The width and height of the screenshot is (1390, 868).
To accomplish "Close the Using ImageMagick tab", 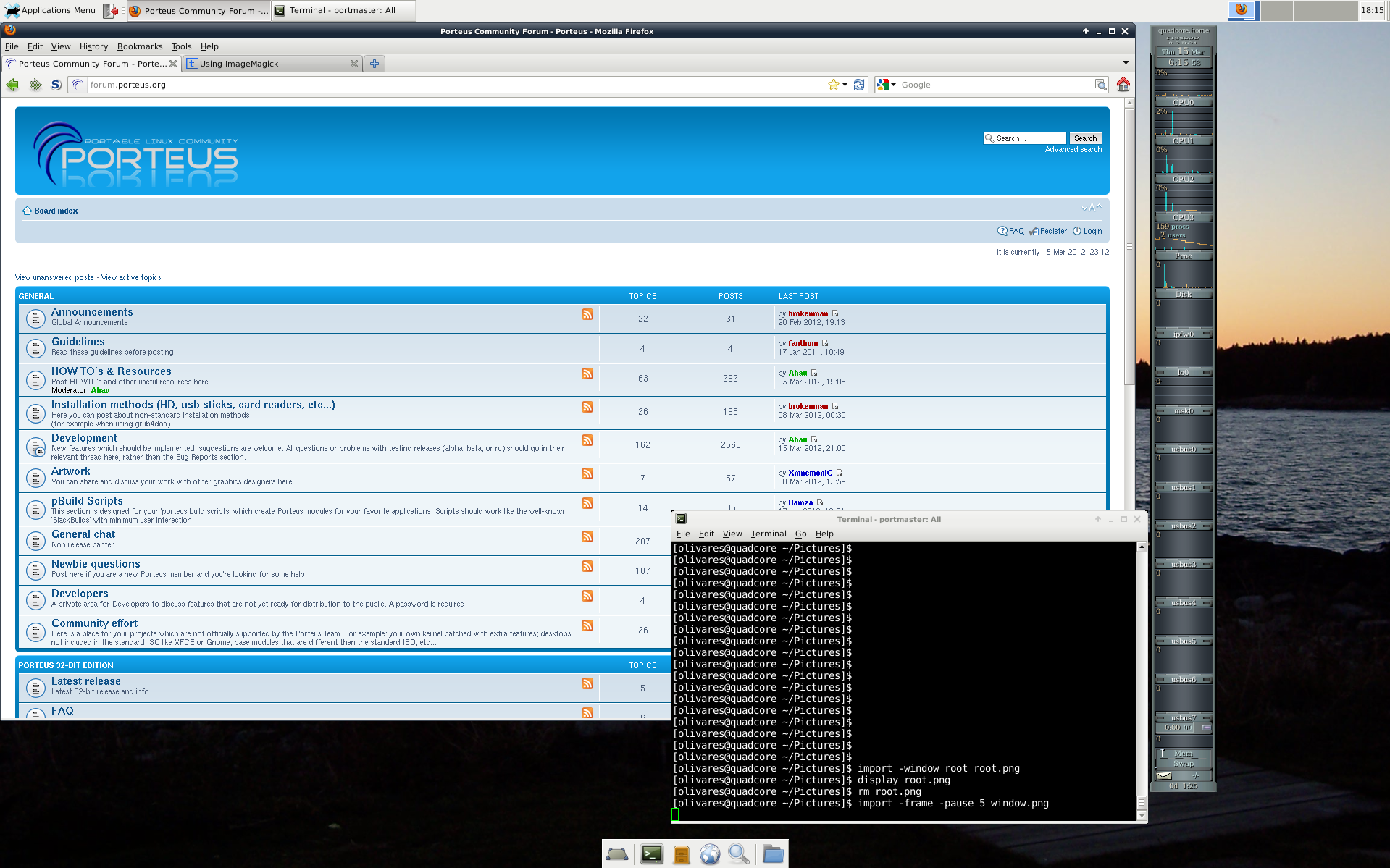I will (354, 64).
